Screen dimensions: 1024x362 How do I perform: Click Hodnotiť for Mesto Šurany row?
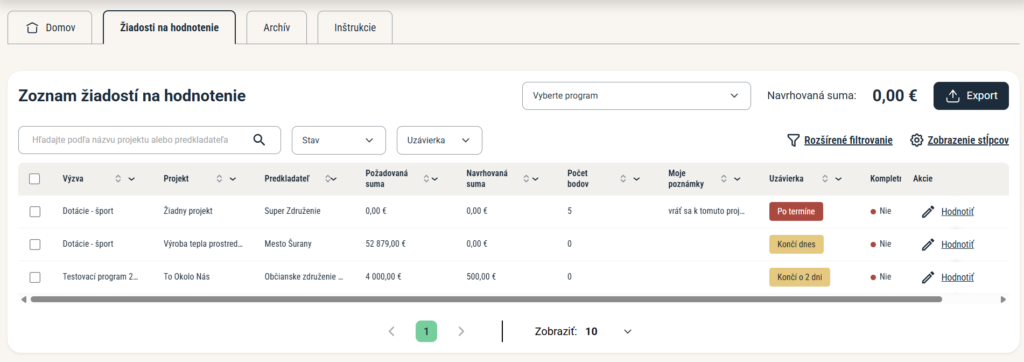tap(957, 244)
